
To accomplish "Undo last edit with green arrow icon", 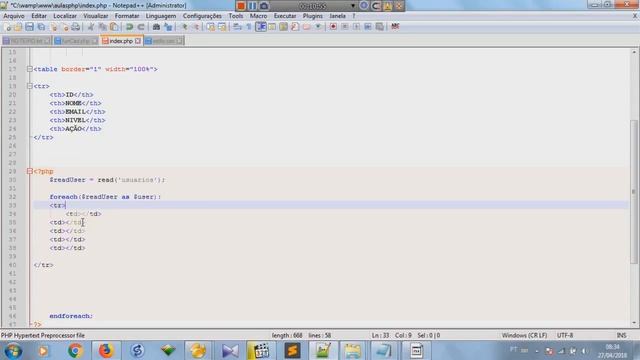I will click(x=129, y=27).
